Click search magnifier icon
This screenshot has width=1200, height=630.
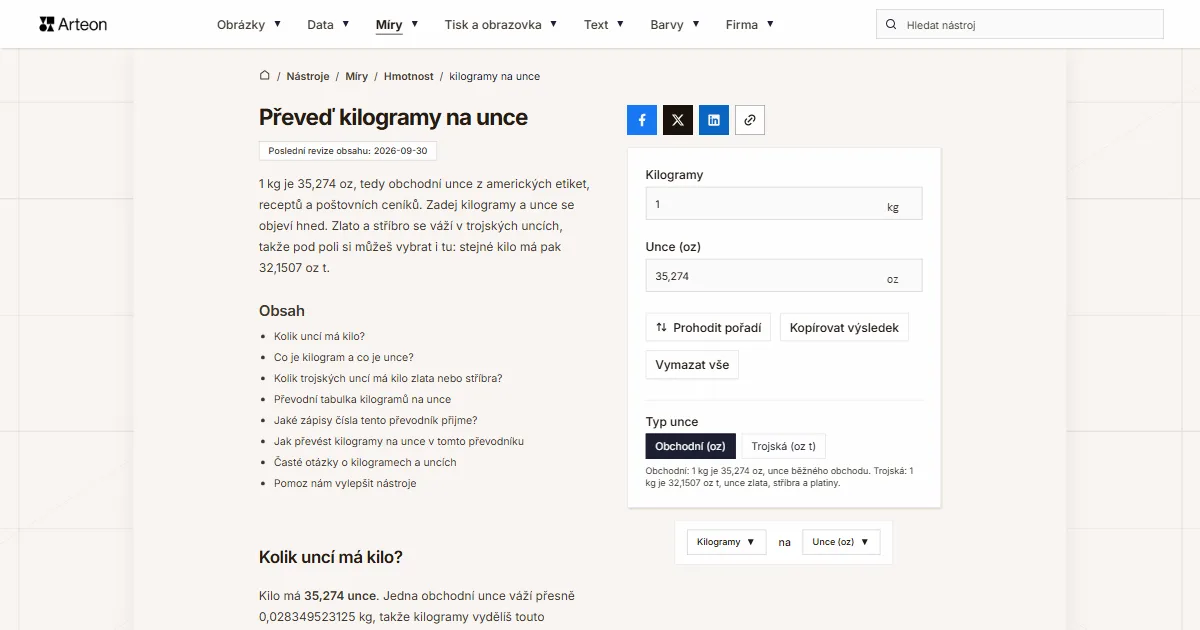tap(891, 24)
